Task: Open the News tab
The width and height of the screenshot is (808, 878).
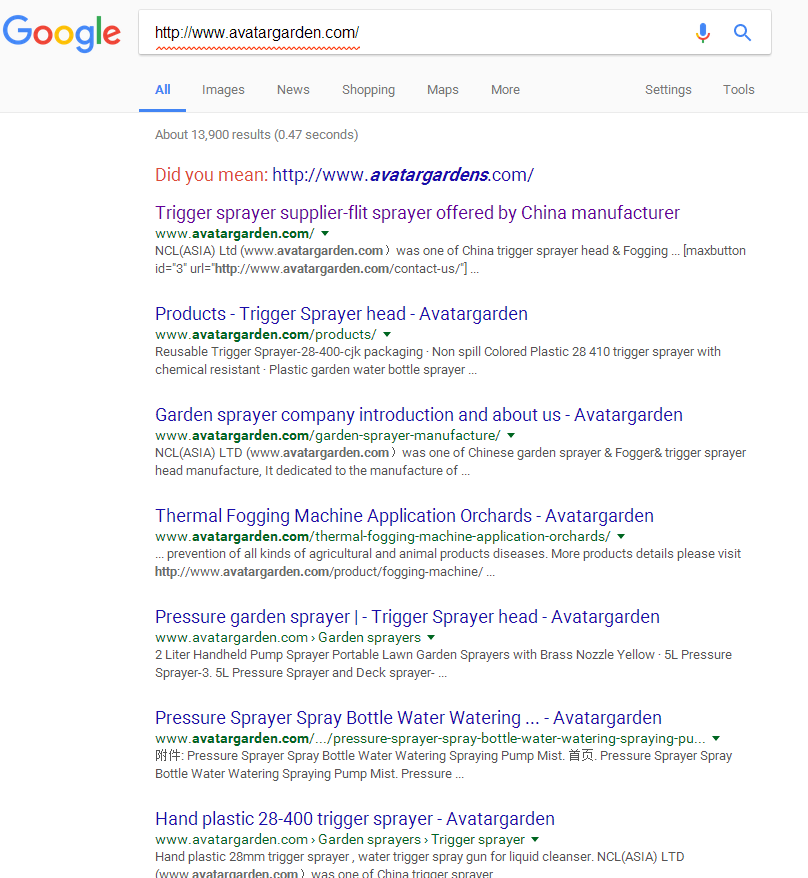Action: (293, 90)
